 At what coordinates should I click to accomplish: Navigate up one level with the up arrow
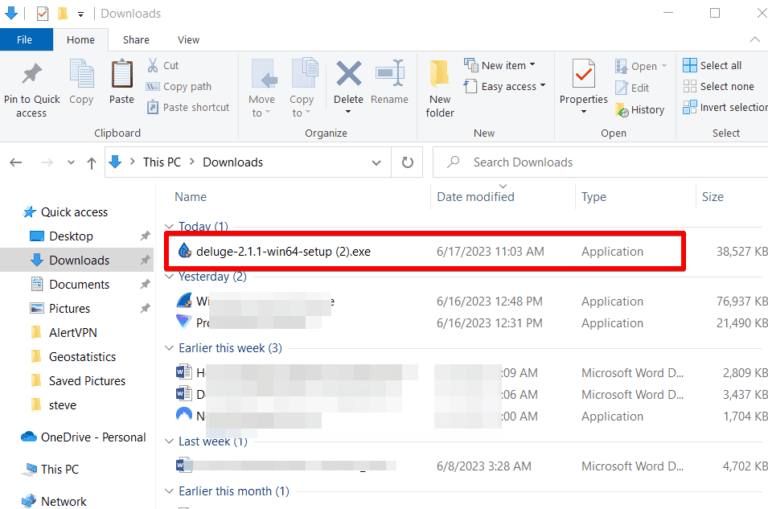(x=91, y=162)
